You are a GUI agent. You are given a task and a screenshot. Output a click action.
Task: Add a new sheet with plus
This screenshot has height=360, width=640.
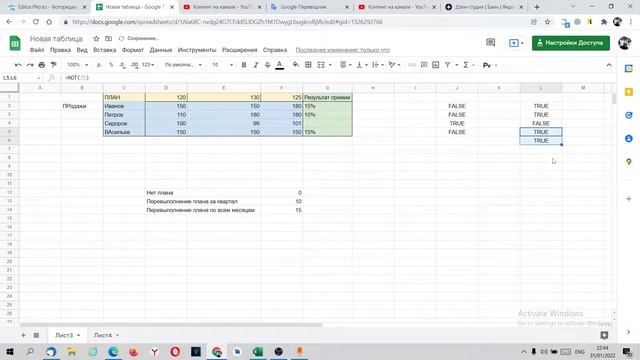23,335
